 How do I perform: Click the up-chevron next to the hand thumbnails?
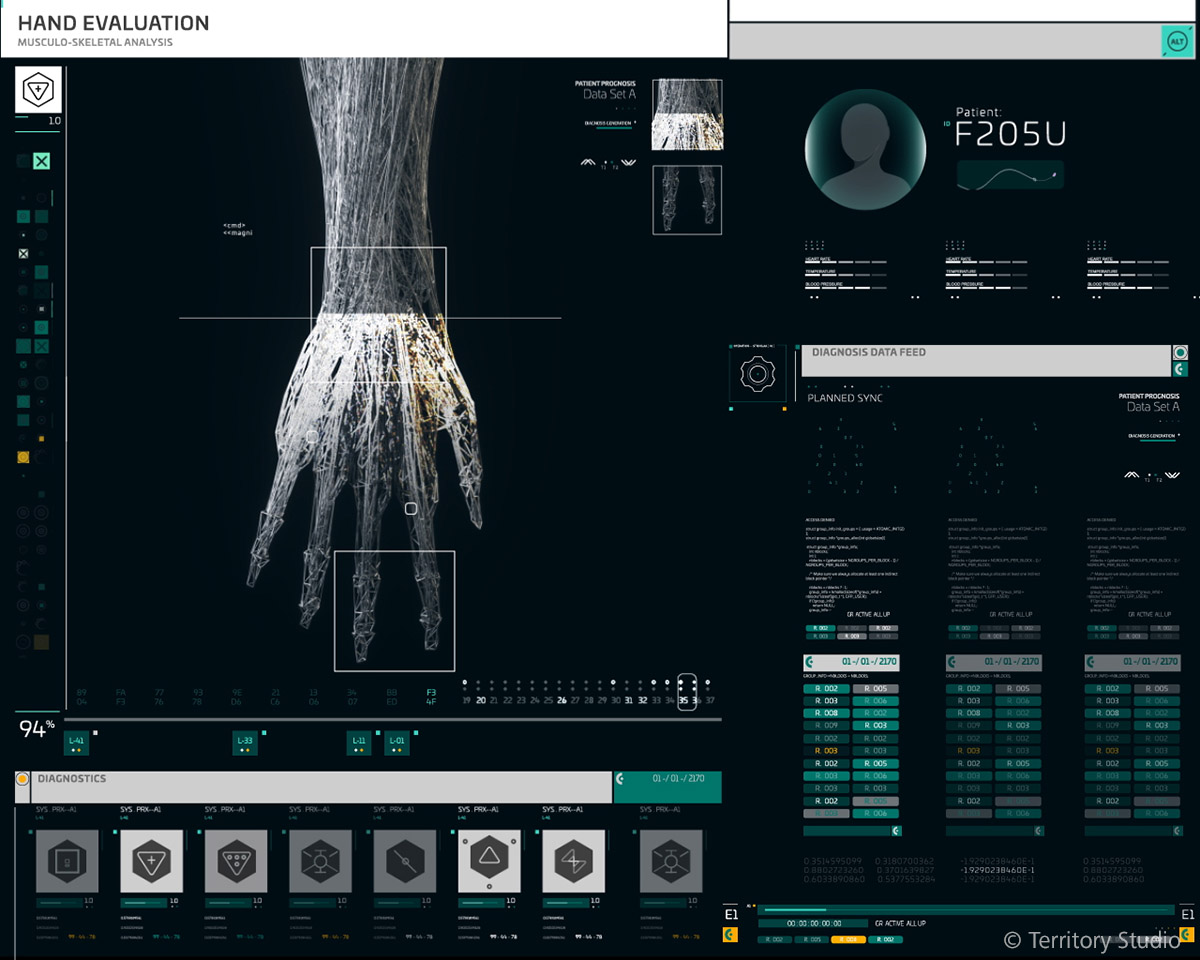tap(588, 162)
